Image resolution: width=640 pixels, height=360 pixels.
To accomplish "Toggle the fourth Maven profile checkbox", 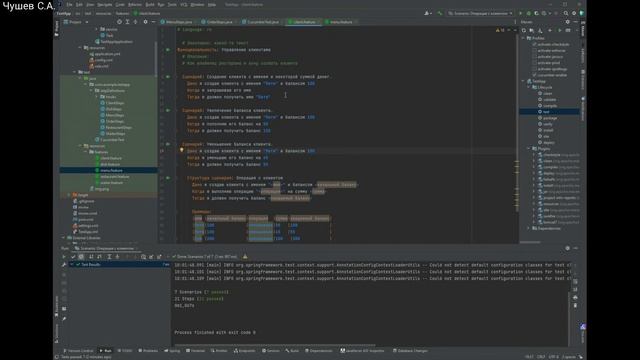I will tap(534, 63).
